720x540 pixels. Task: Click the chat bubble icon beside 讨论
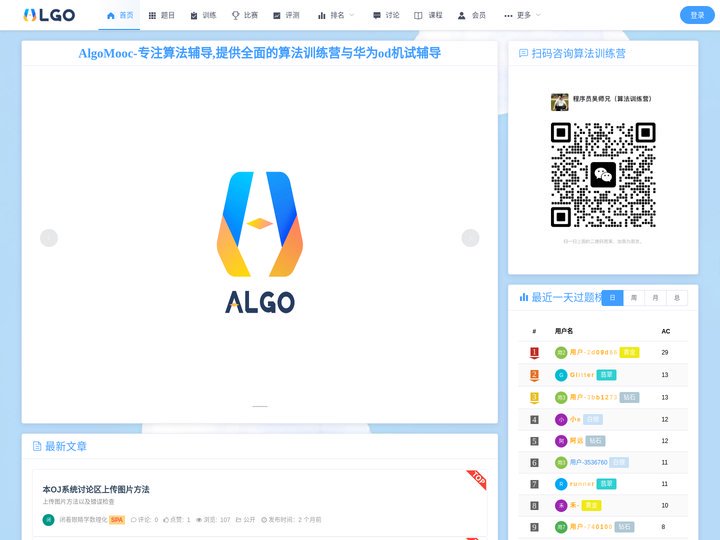pos(377,16)
